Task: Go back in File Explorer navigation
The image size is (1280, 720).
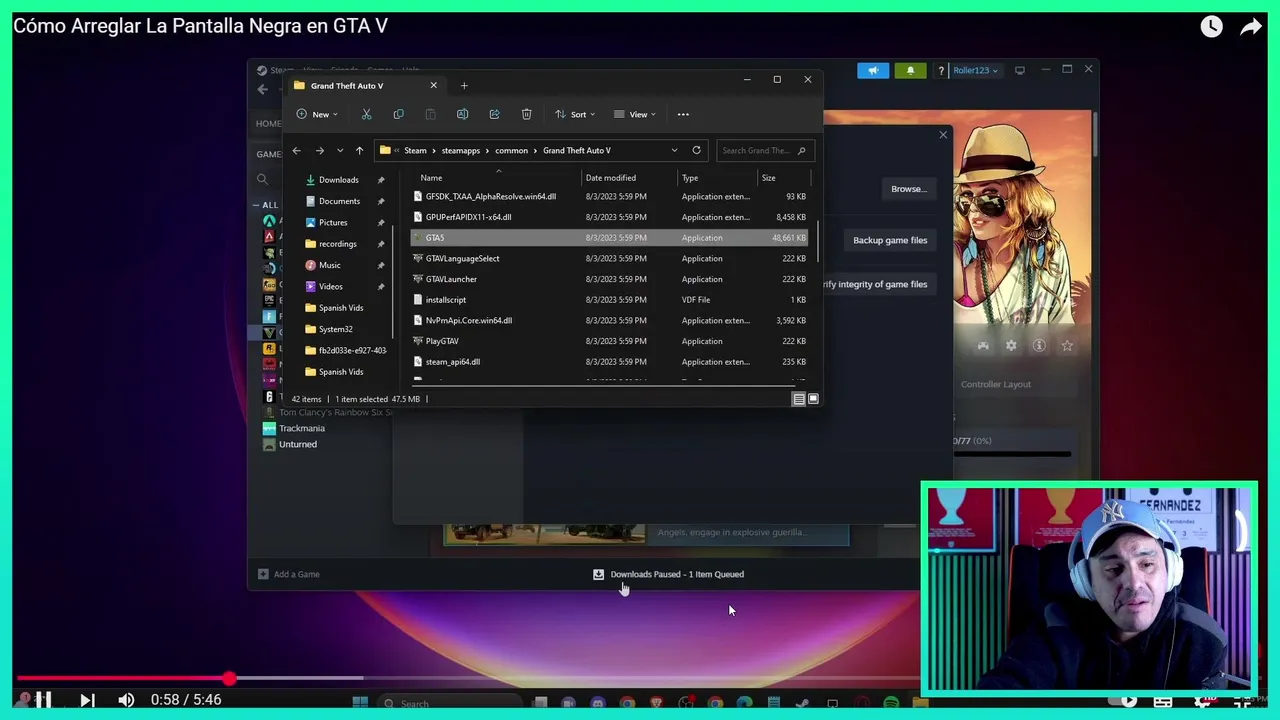Action: coord(296,150)
